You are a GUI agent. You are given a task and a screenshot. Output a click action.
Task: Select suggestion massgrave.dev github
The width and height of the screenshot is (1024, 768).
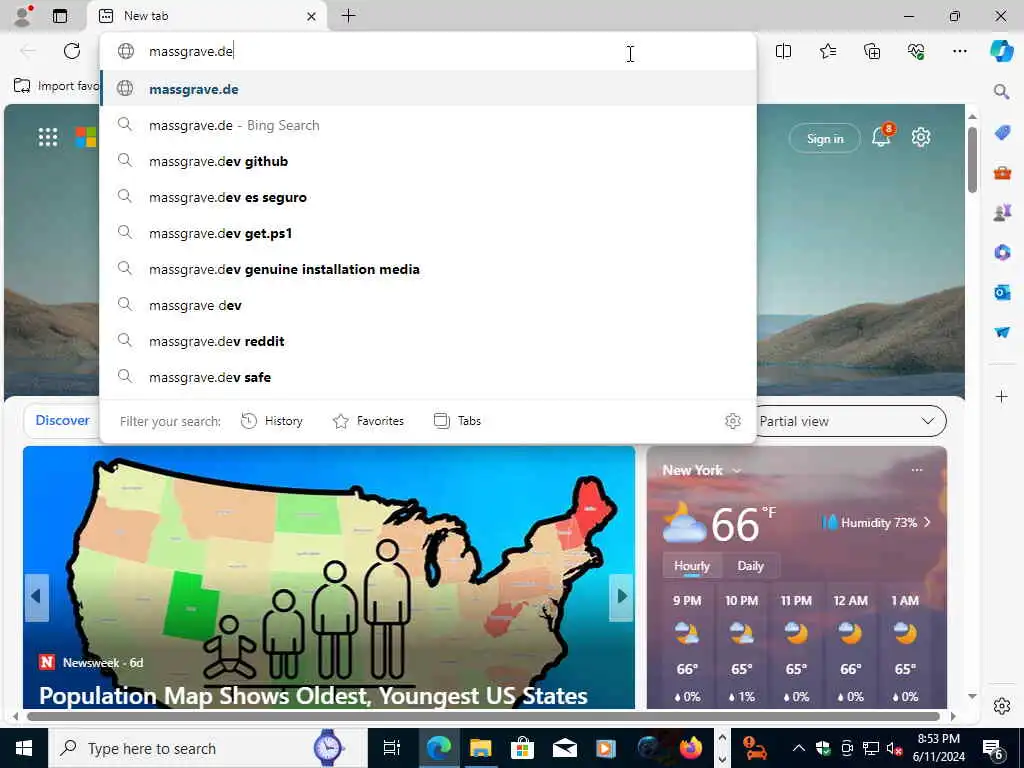pos(428,161)
